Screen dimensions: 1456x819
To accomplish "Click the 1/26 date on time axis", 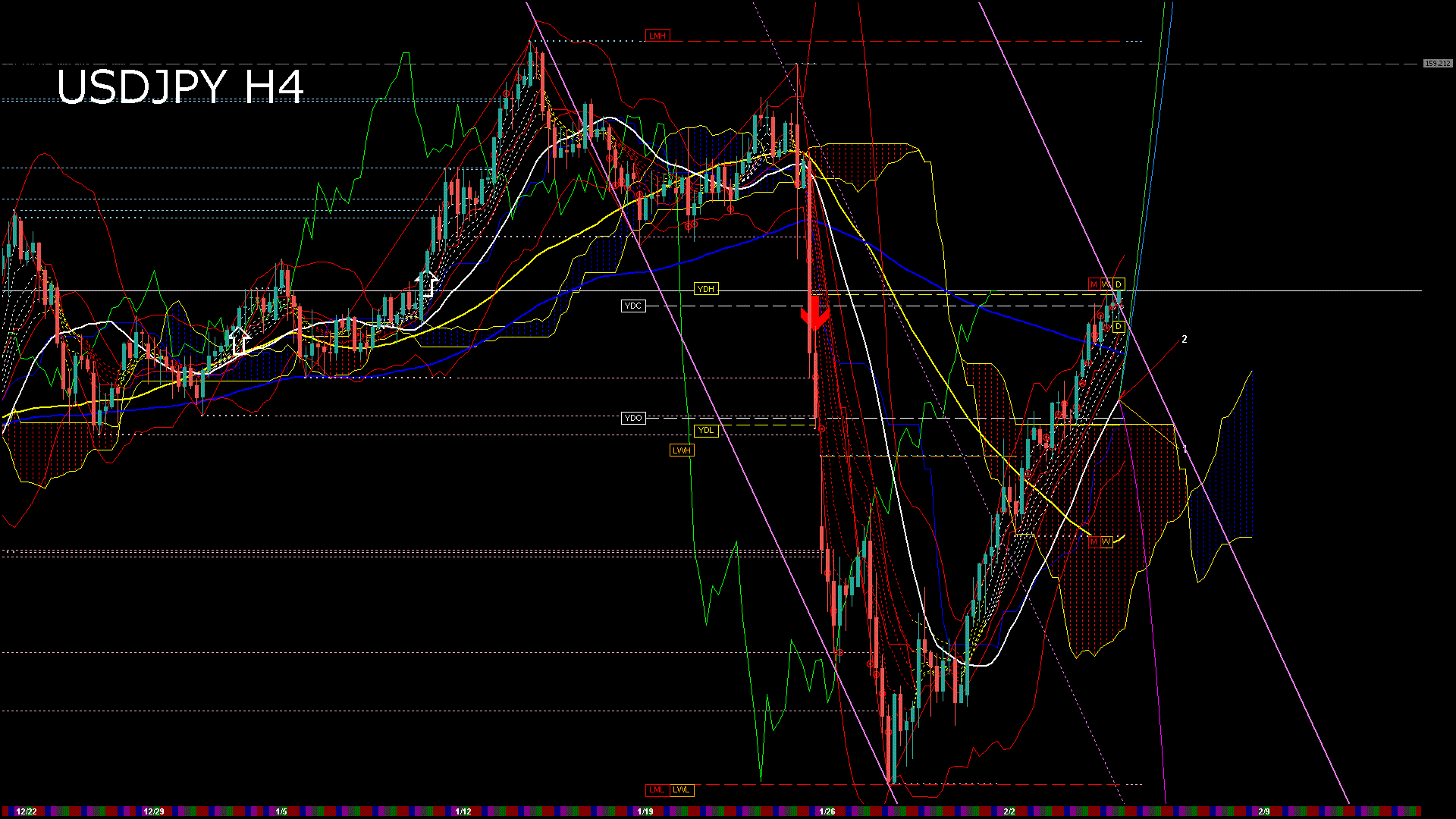I will click(x=827, y=811).
